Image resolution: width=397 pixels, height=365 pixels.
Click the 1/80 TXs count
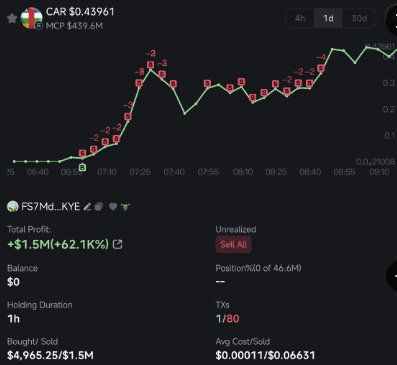click(227, 319)
